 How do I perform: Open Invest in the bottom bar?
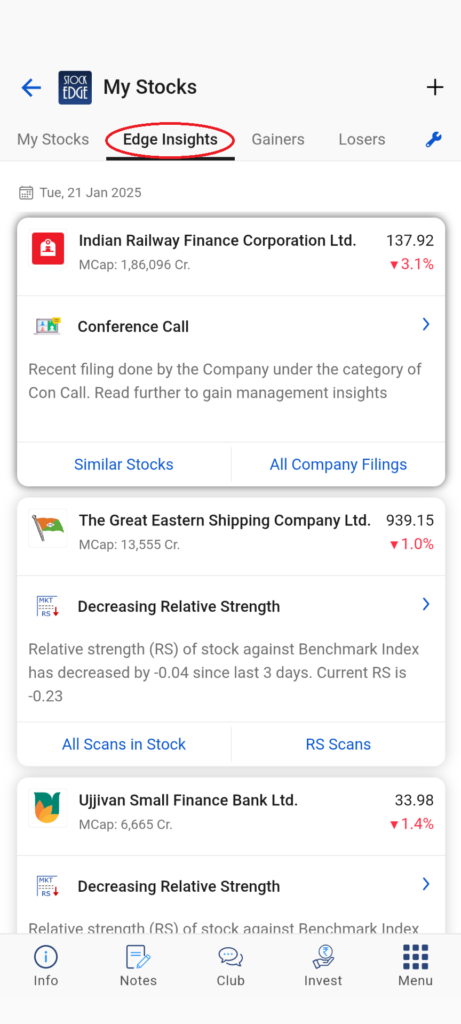323,966
